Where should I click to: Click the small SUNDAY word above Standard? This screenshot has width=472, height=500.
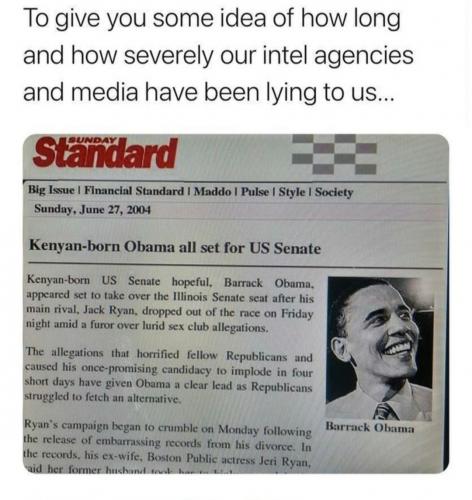93,141
